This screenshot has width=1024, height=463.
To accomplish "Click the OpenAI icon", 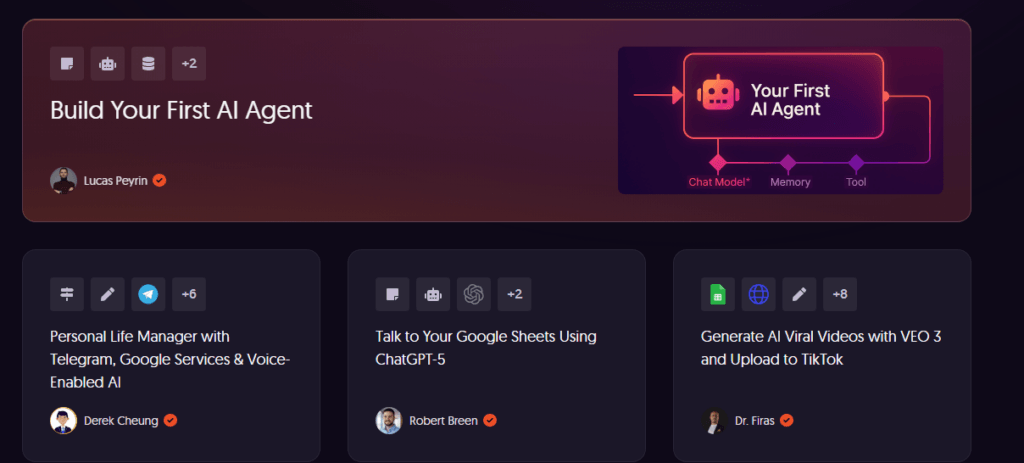I will click(x=473, y=295).
